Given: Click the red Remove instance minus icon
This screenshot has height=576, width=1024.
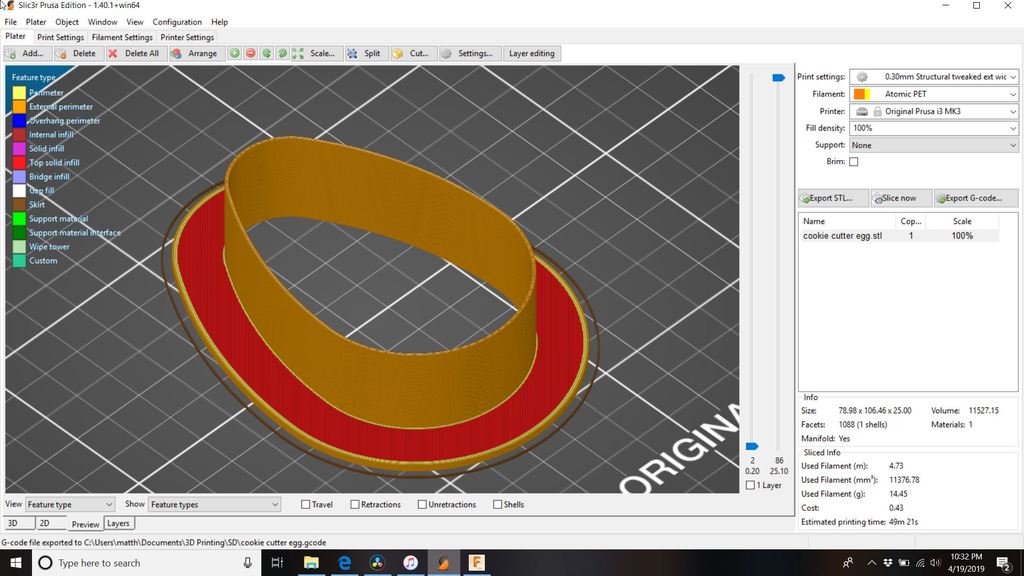Looking at the screenshot, I should tap(251, 54).
